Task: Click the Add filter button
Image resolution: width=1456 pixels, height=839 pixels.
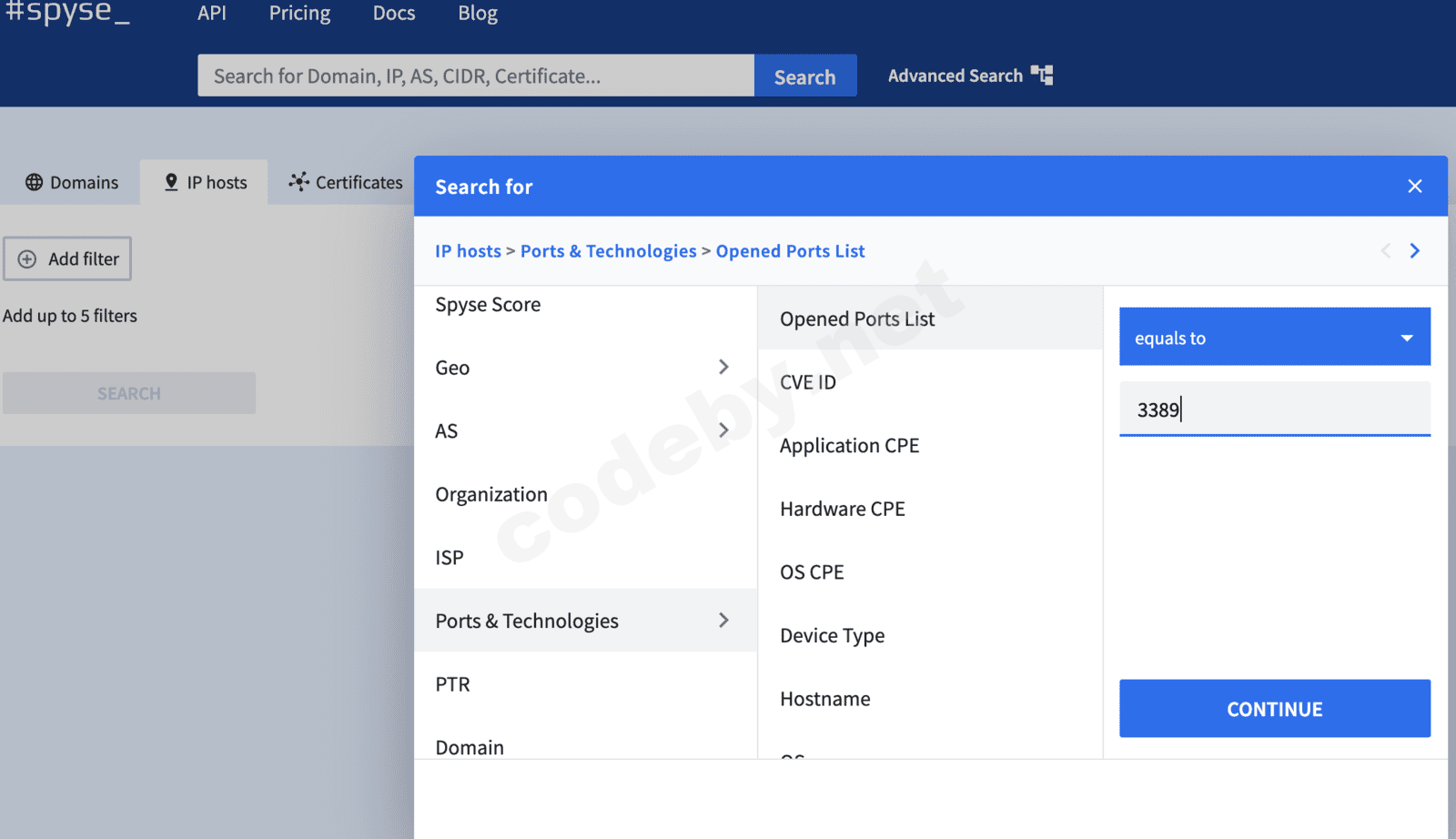Action: tap(67, 259)
